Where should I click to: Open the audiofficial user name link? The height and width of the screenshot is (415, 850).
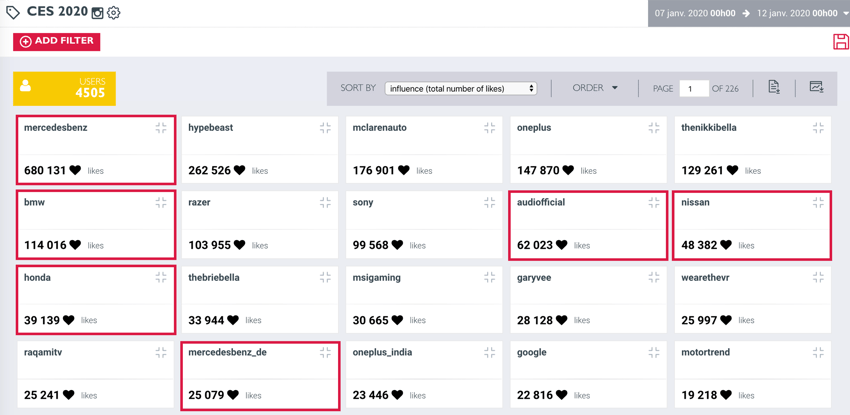[541, 202]
